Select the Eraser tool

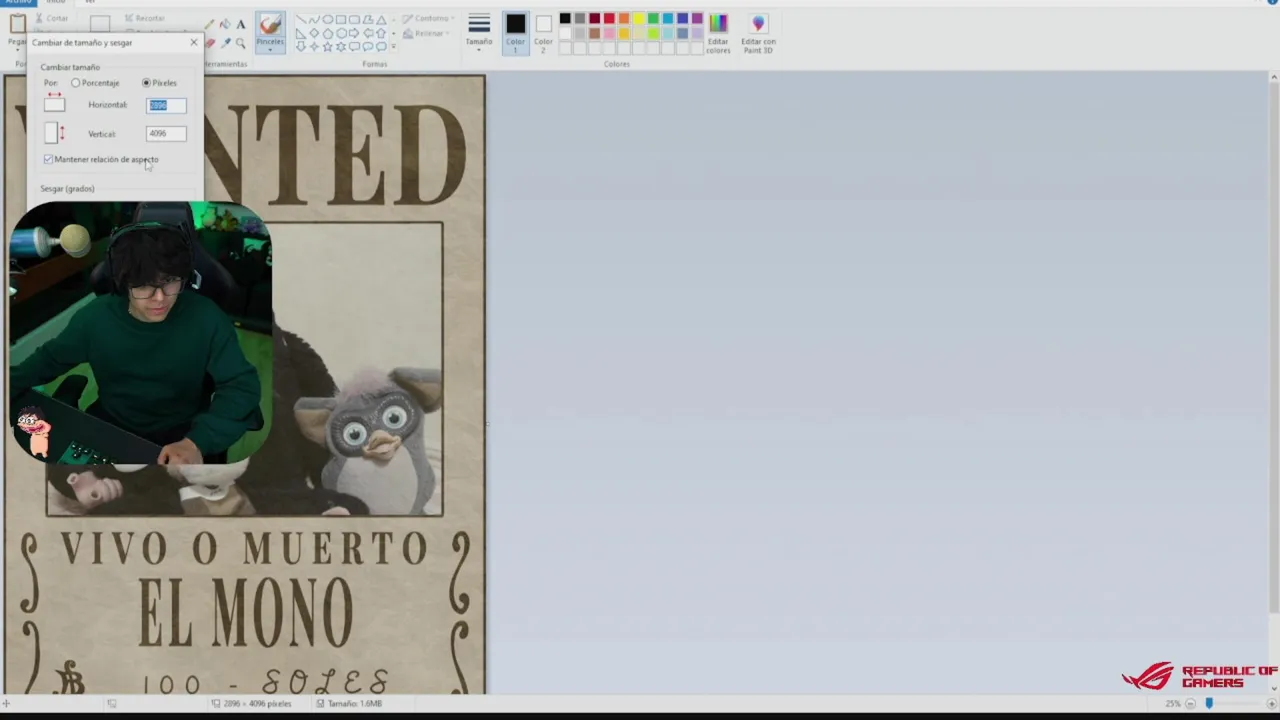tap(210, 43)
